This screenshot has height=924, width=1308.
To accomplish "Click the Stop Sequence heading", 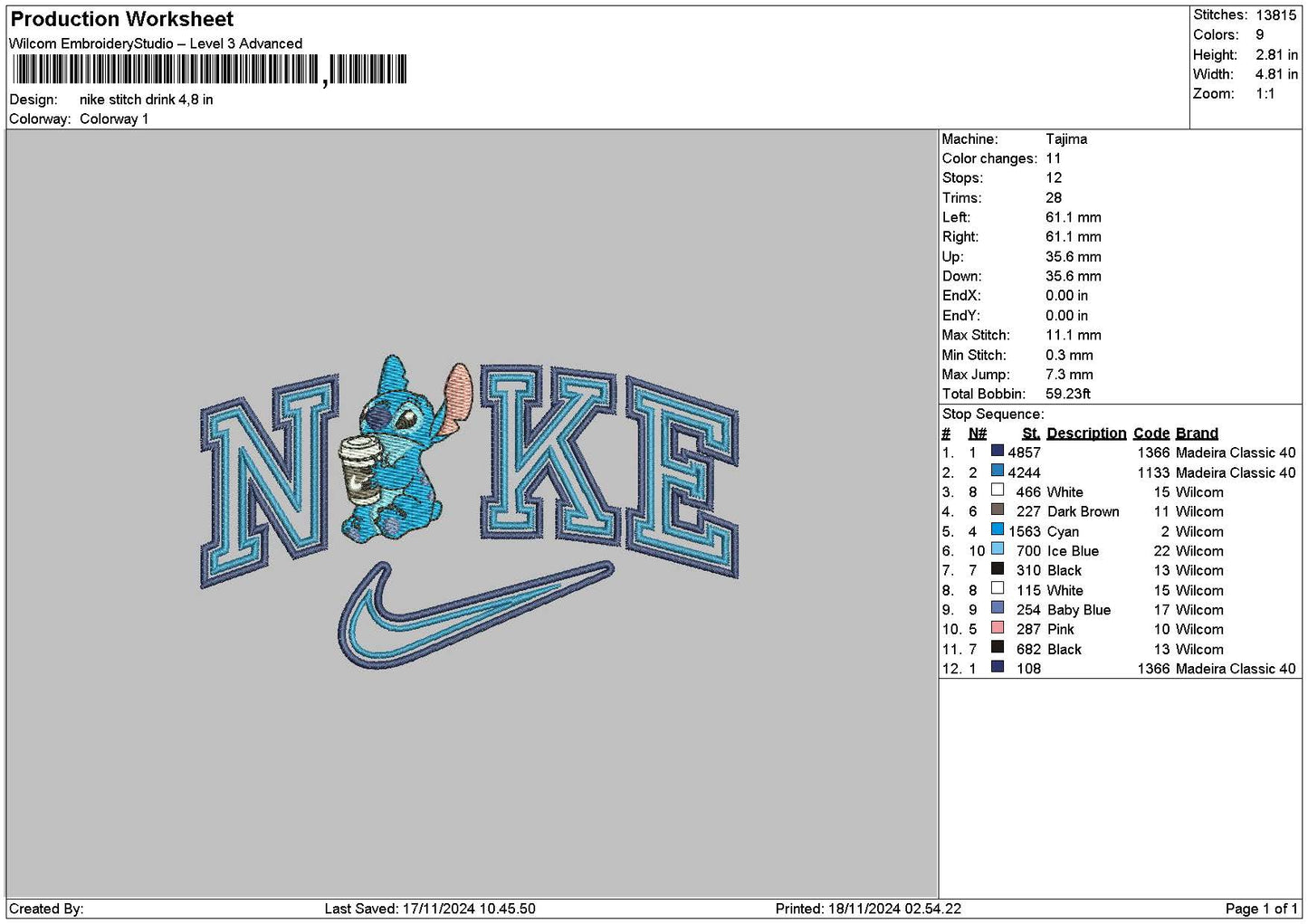I will point(993,414).
